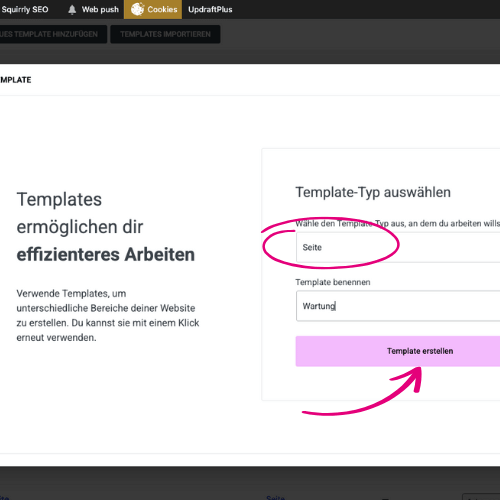
Task: Click the Template-Typ auswählen heading
Action: tap(373, 192)
